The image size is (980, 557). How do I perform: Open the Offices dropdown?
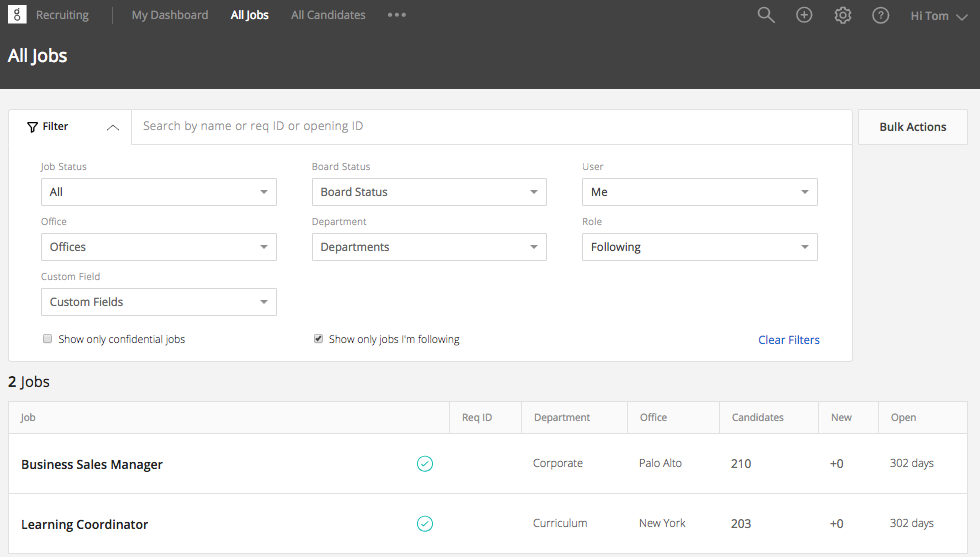[x=159, y=247]
